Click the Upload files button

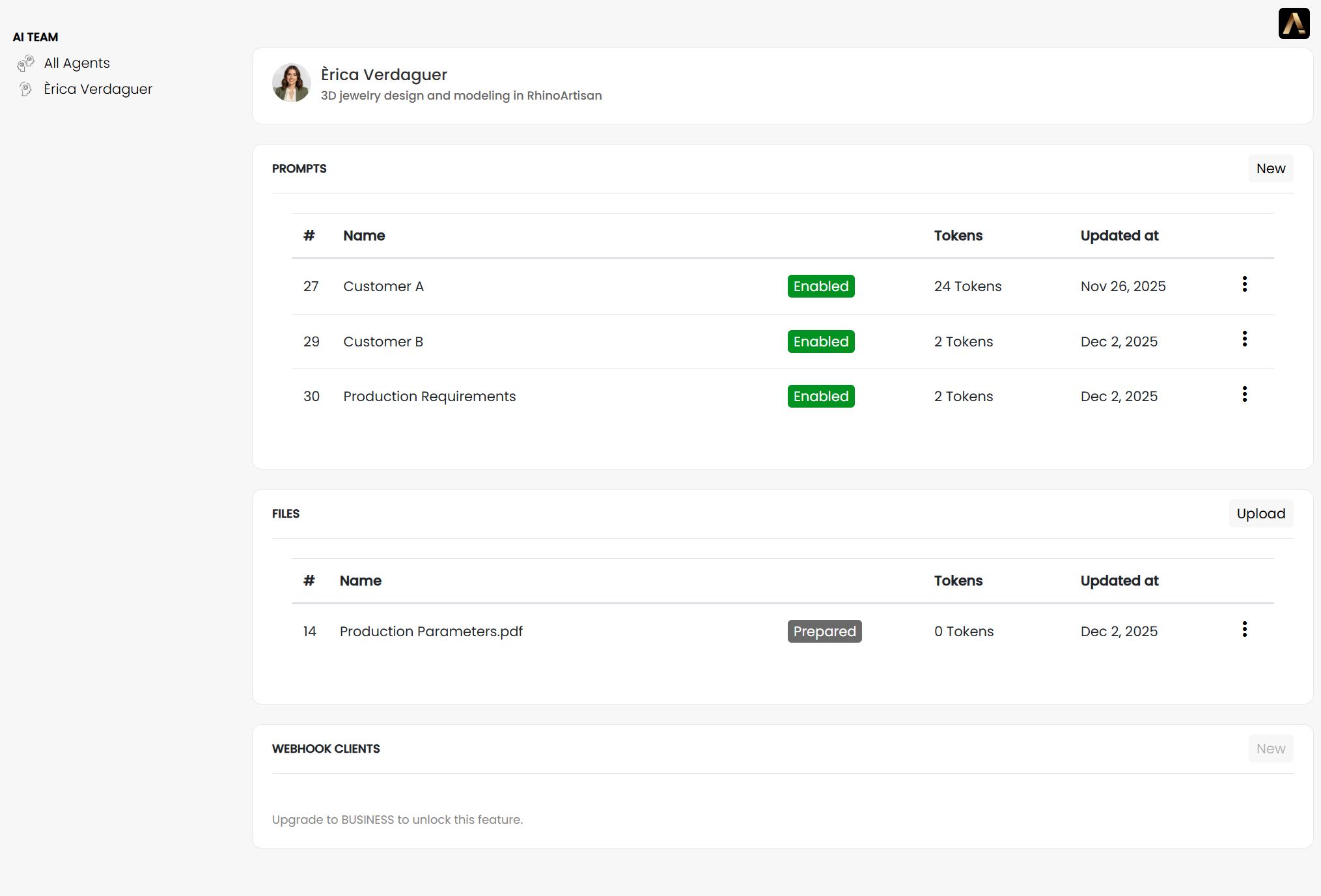[1260, 514]
